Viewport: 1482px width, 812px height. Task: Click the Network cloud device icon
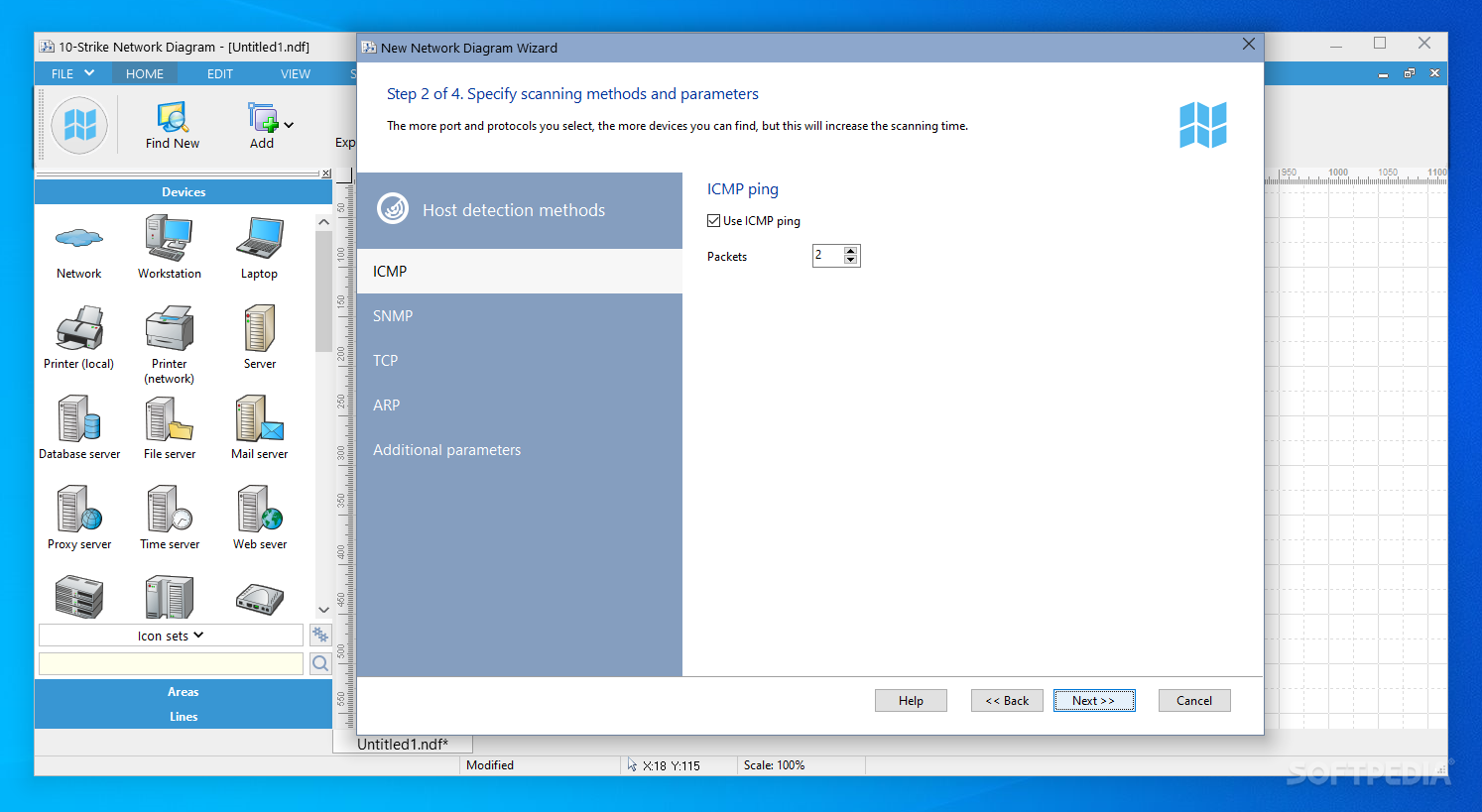coord(79,238)
